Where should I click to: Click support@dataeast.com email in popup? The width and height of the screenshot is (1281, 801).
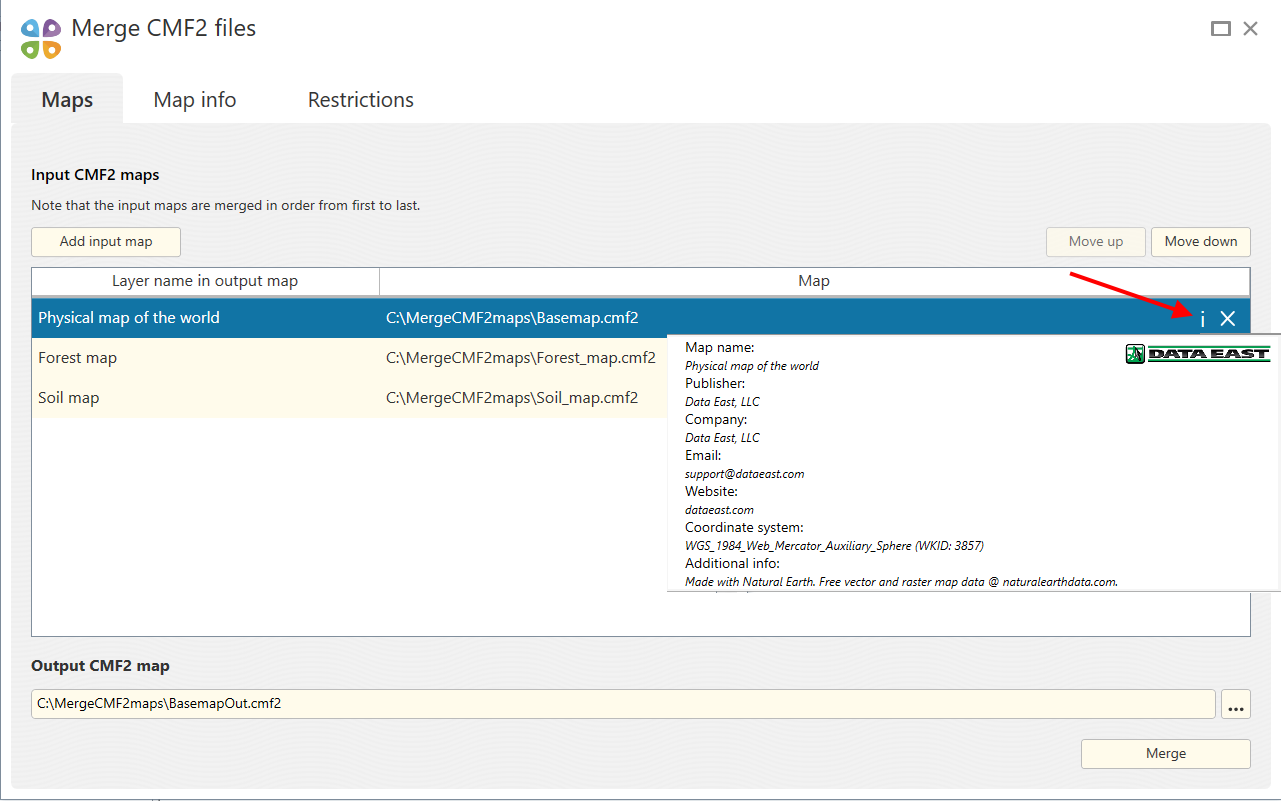(x=744, y=474)
